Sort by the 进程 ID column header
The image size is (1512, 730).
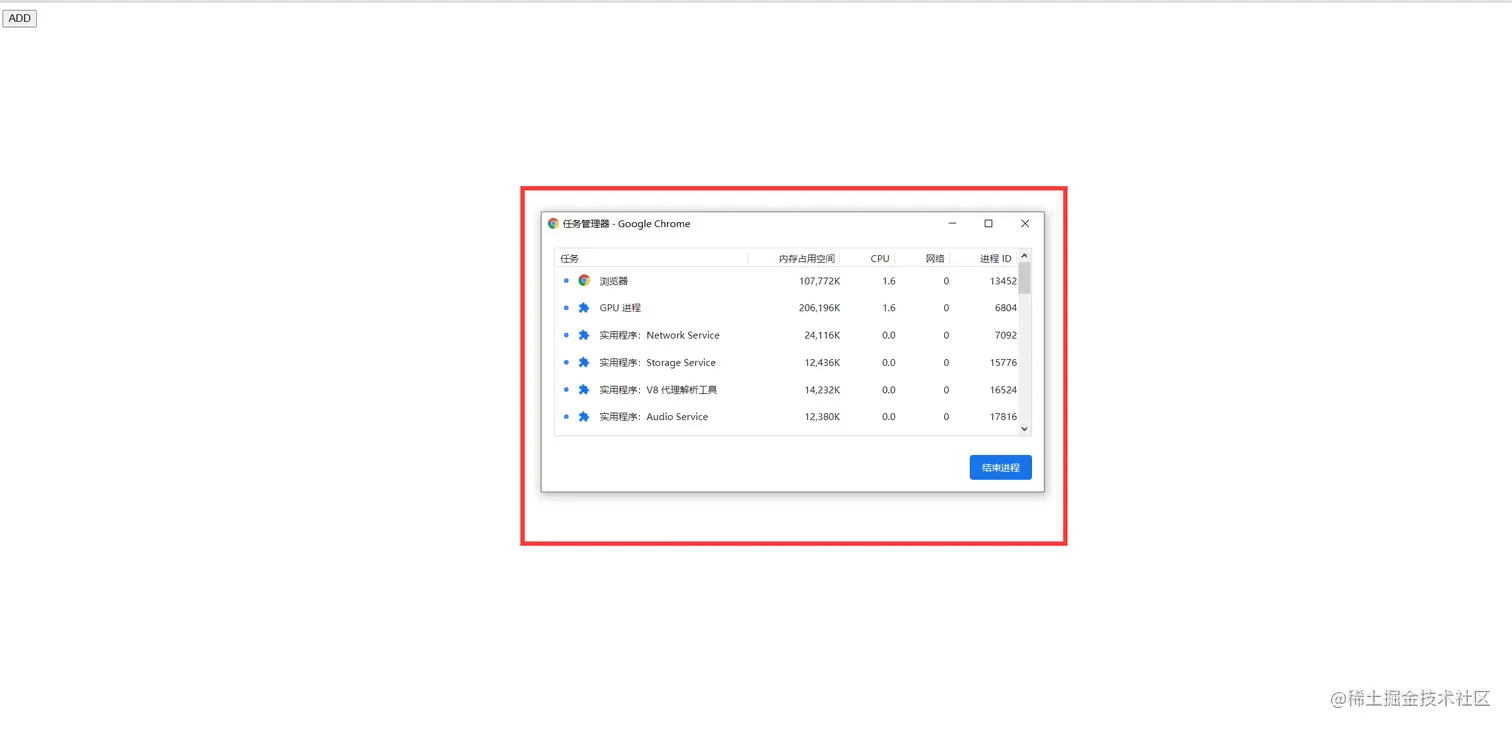tap(984, 258)
